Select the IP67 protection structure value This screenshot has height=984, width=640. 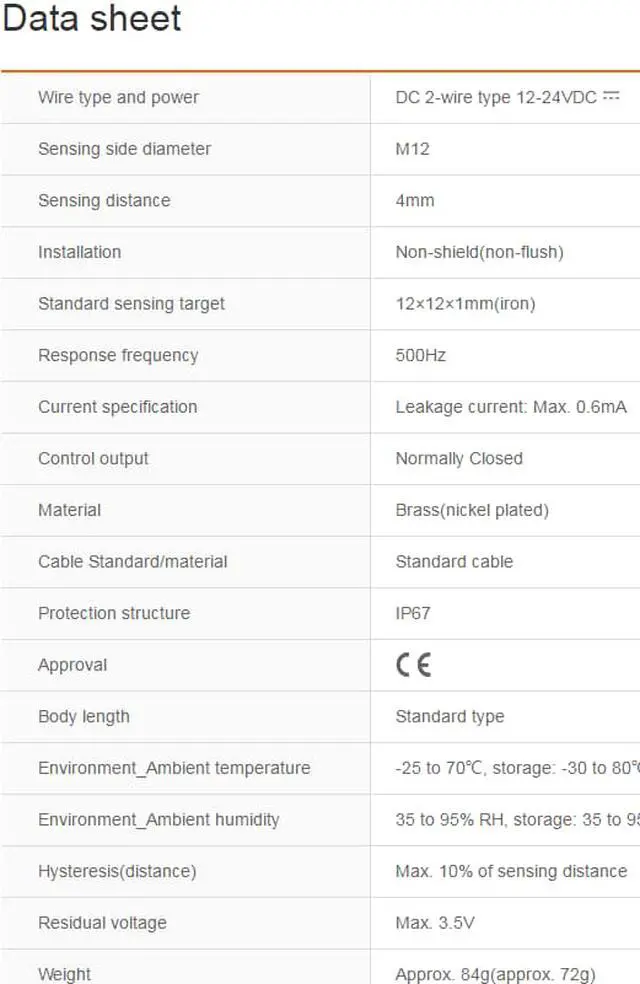coord(413,613)
